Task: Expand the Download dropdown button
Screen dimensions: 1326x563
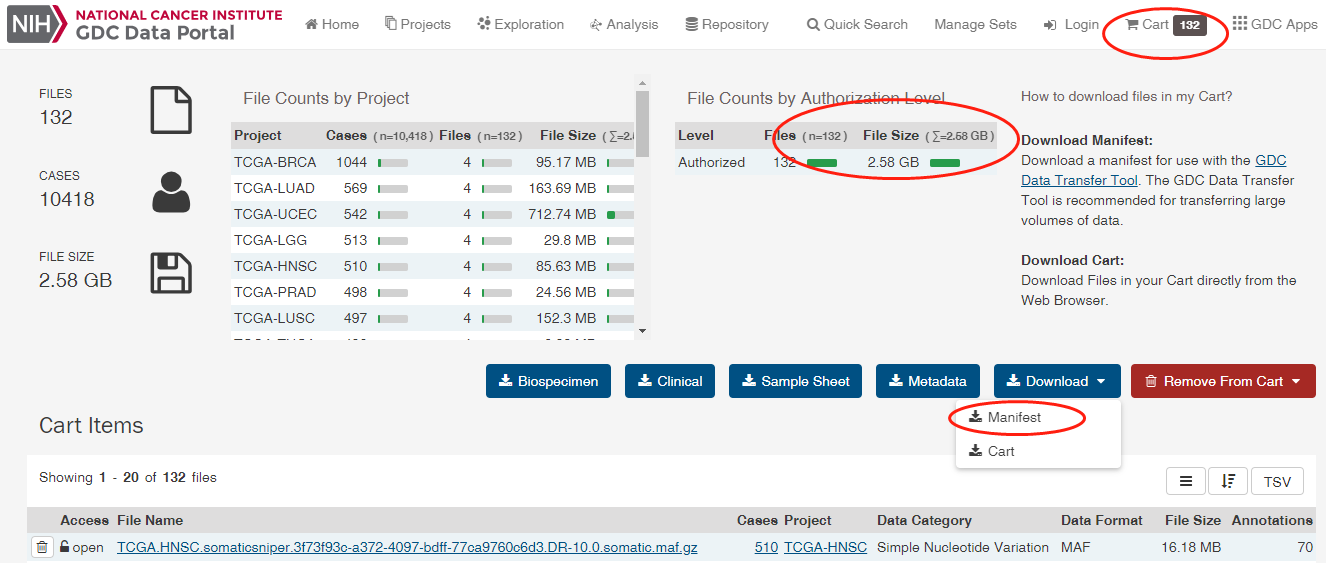Action: 1057,381
